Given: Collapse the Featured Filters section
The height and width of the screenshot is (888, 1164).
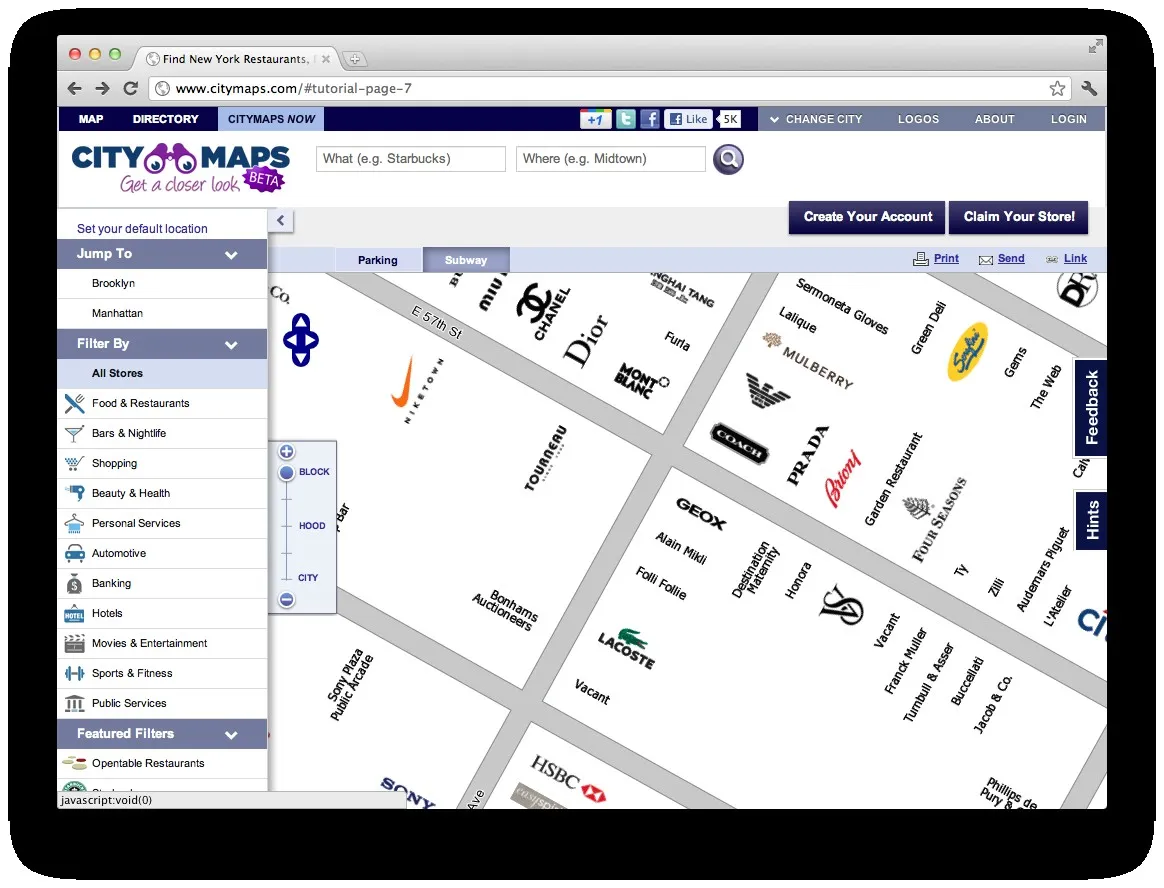Looking at the screenshot, I should tap(231, 735).
